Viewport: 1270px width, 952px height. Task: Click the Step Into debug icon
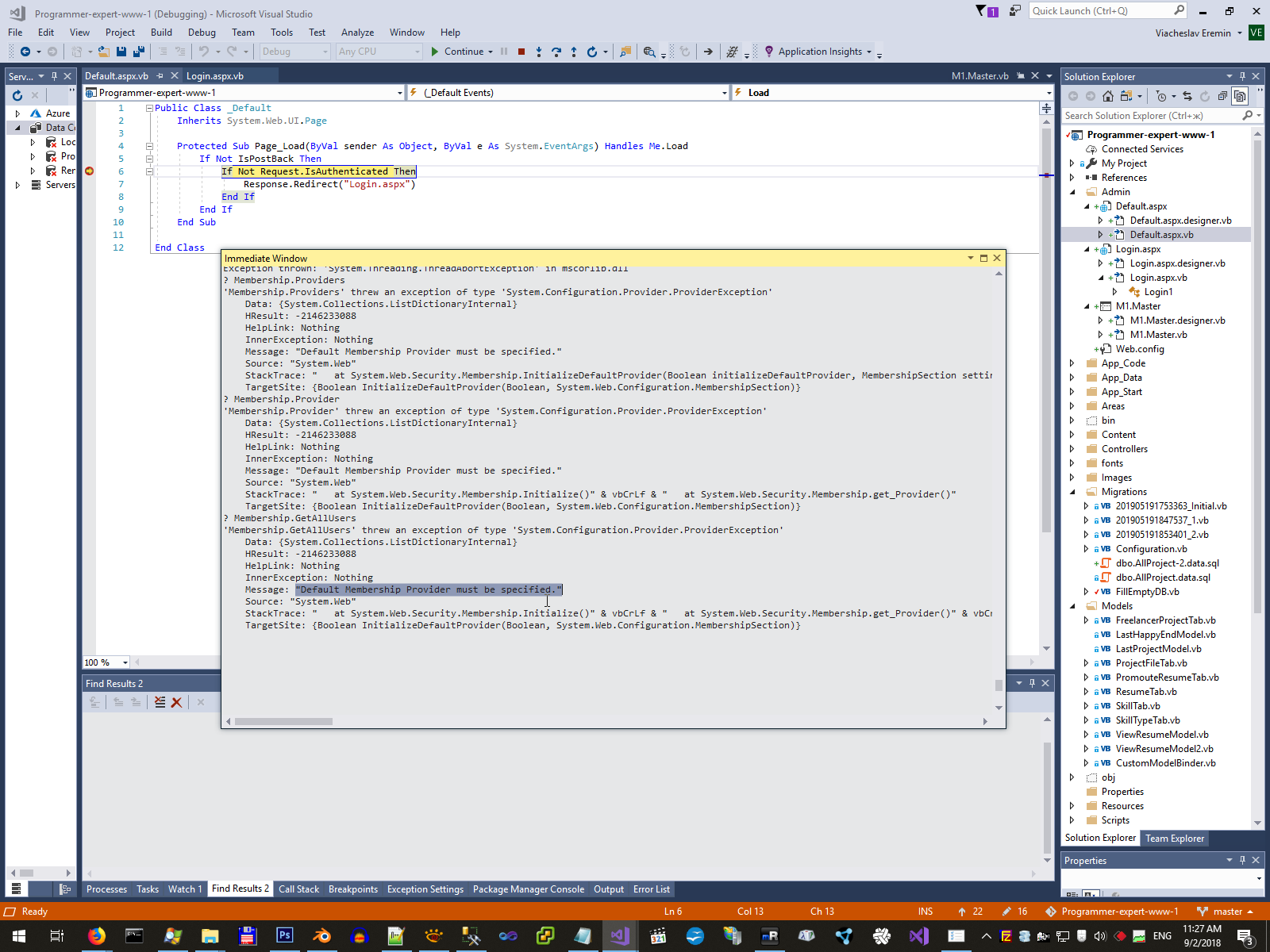539,52
